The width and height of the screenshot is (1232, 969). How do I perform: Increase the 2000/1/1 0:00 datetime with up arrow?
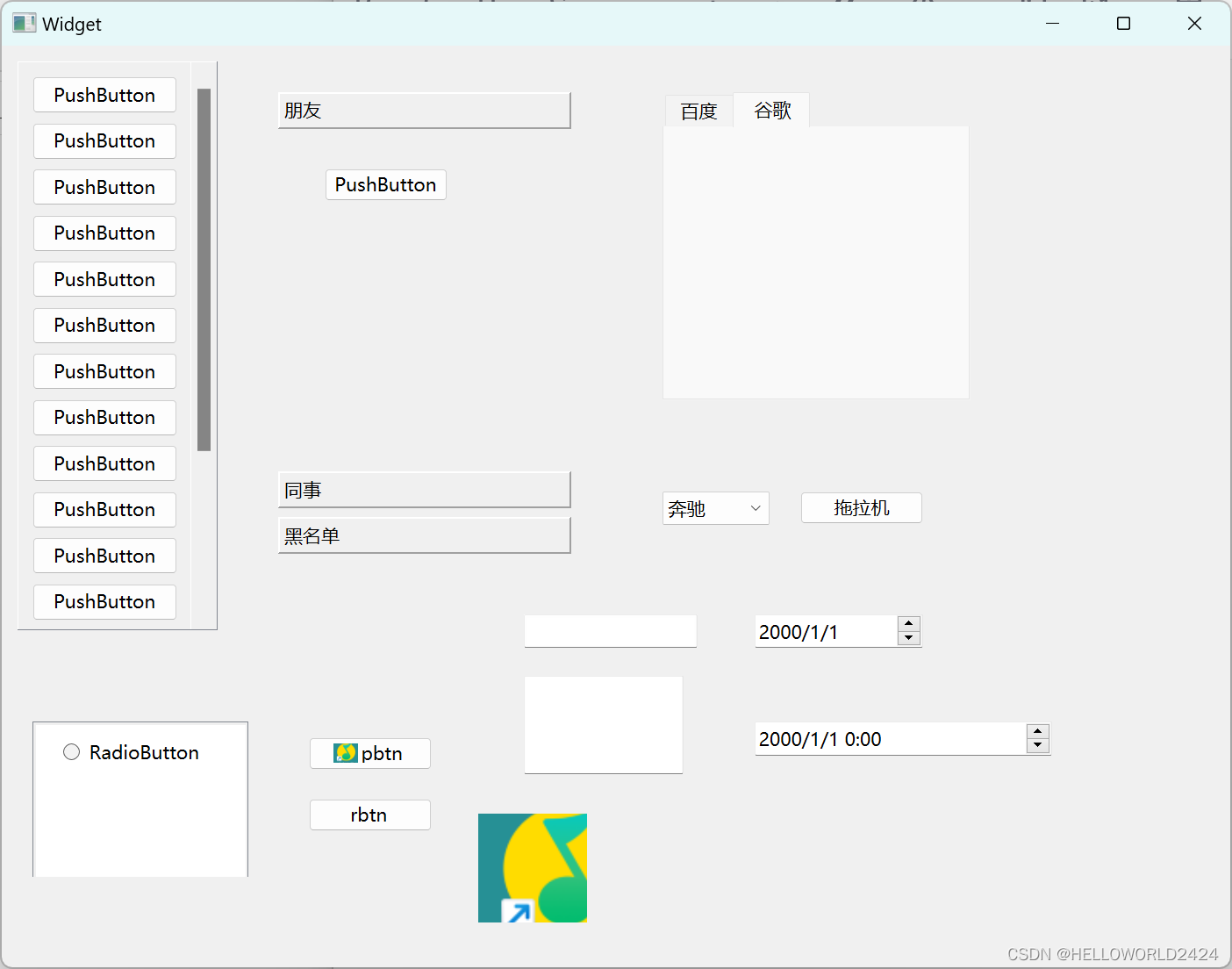[x=1038, y=731]
